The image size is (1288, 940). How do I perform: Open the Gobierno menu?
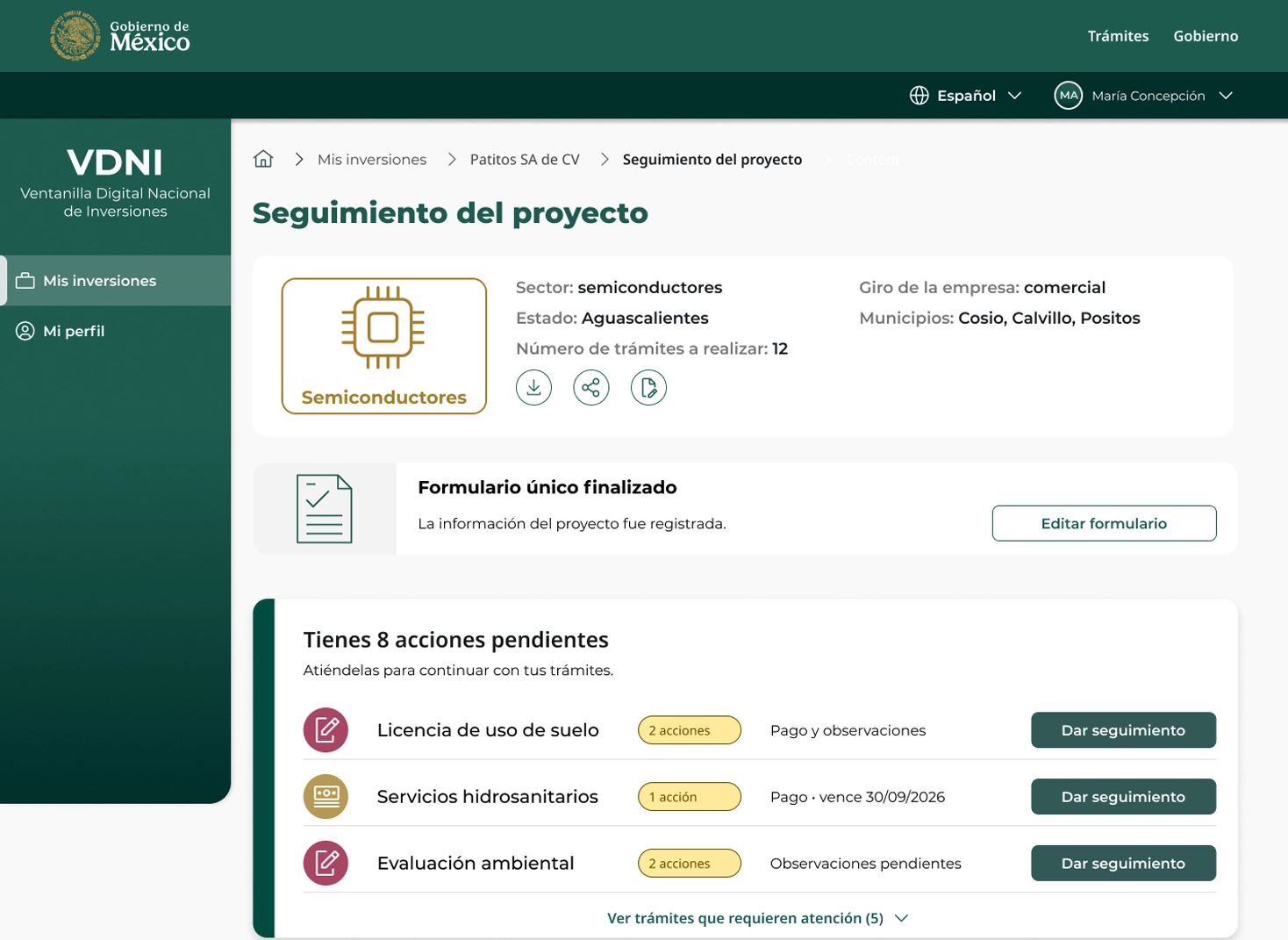1206,36
